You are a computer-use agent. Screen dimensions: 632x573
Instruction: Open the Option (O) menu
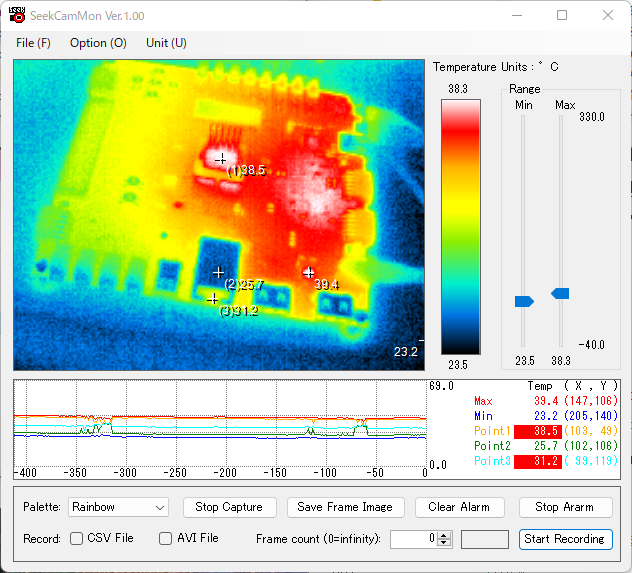[98, 43]
